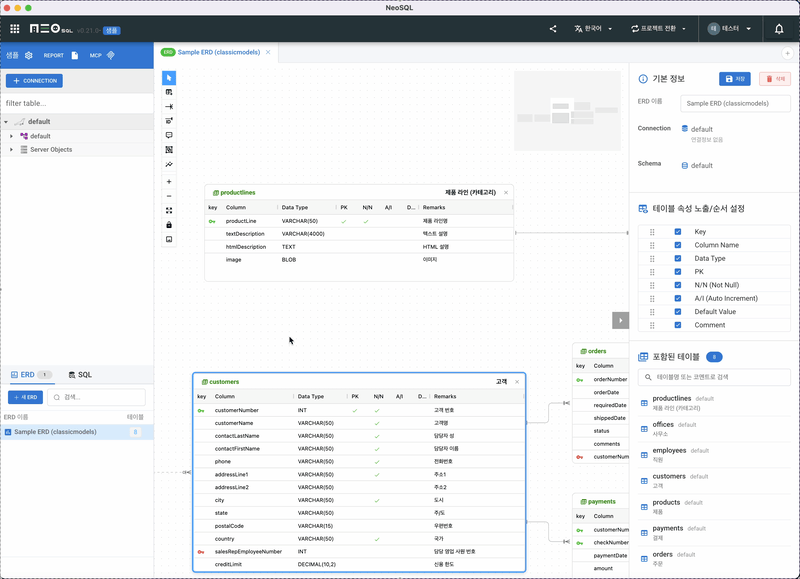Image resolution: width=800 pixels, height=579 pixels.
Task: Click the filter table input field
Action: [76, 103]
